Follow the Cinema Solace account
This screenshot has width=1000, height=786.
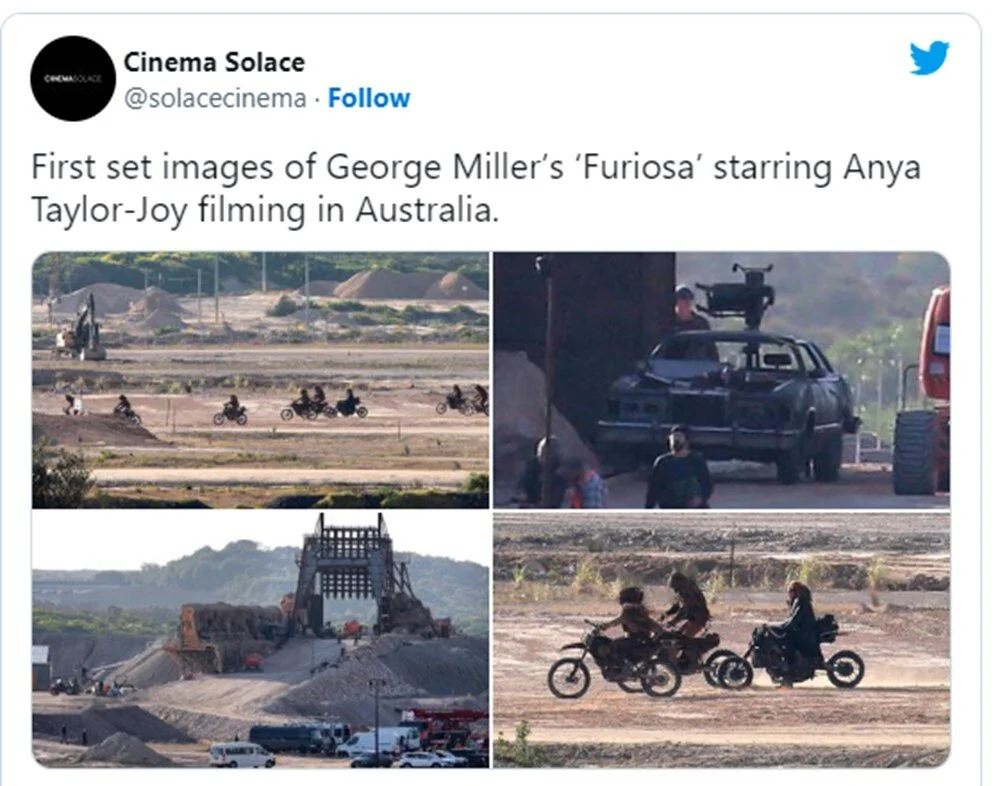(x=369, y=98)
